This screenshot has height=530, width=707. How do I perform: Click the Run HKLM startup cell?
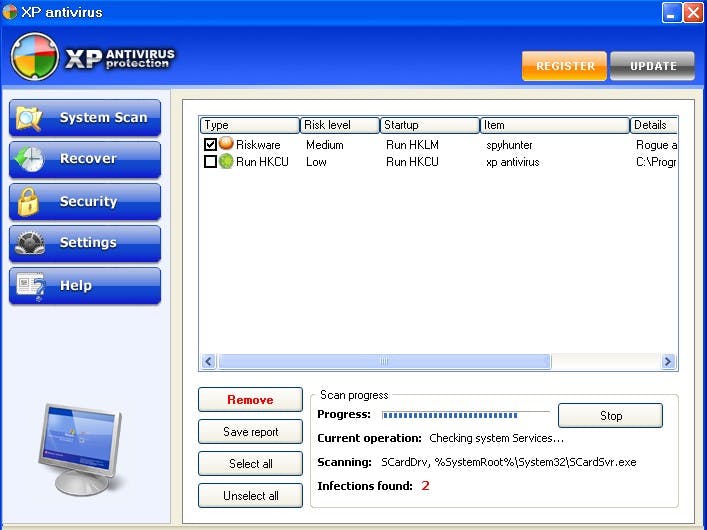tap(412, 145)
